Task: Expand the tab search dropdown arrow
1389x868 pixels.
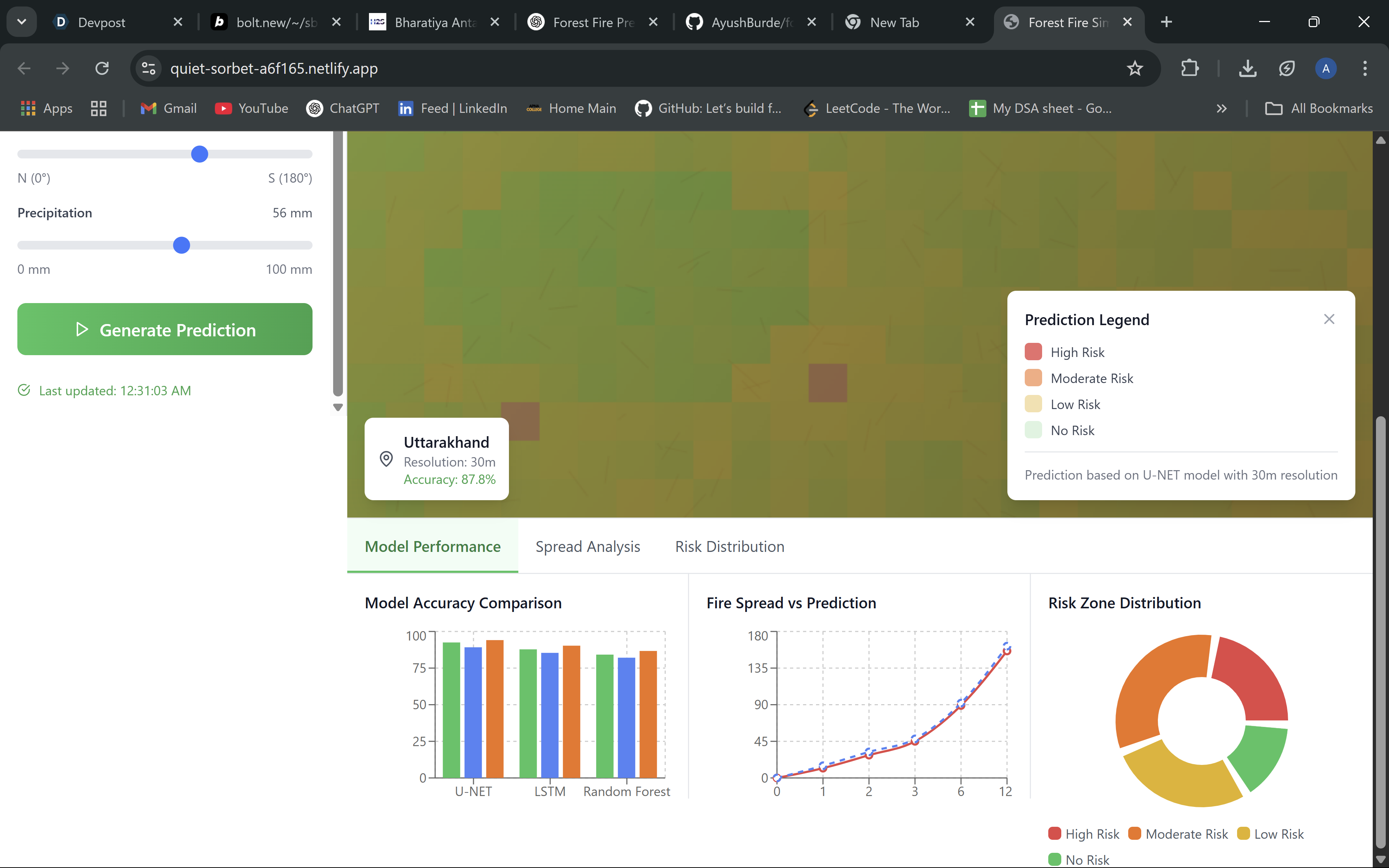Action: [x=22, y=22]
